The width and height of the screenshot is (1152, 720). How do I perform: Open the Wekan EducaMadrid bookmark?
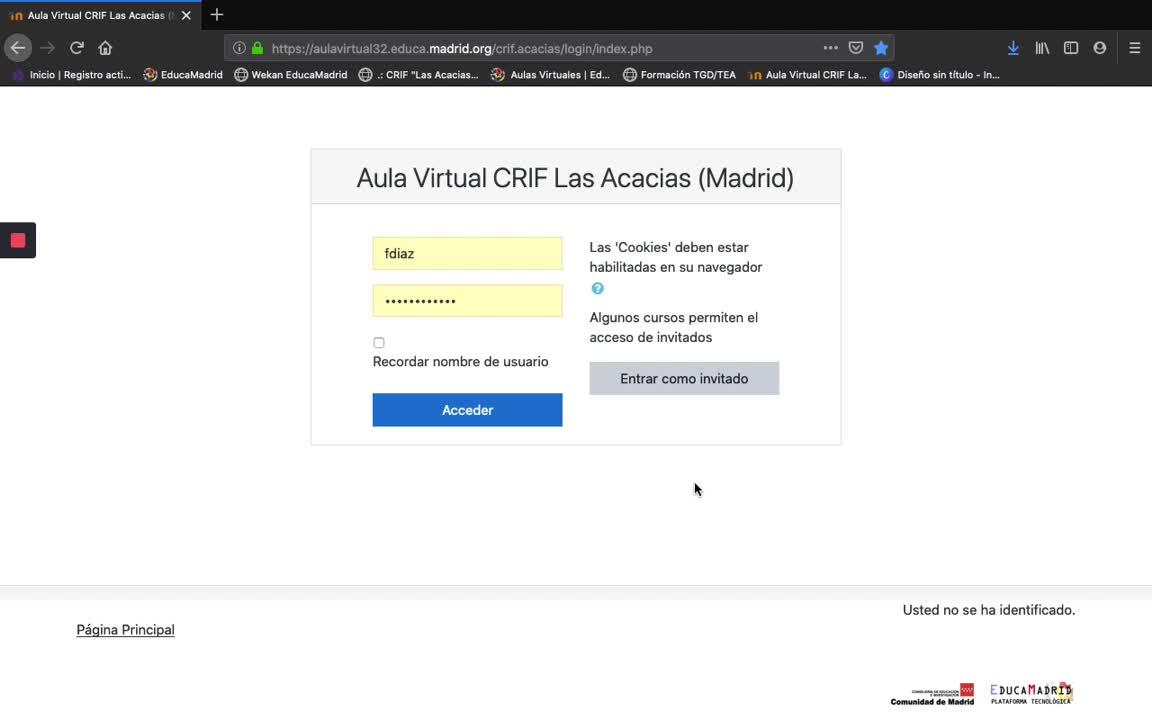click(x=290, y=74)
